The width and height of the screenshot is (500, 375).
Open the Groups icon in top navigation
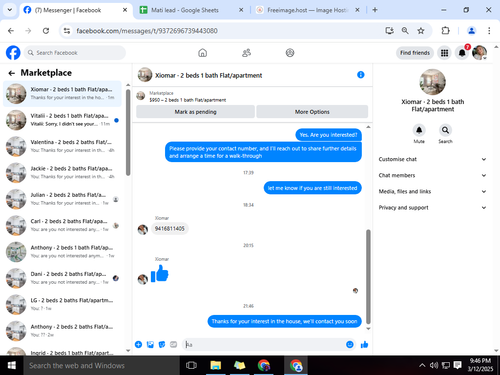tap(290, 53)
